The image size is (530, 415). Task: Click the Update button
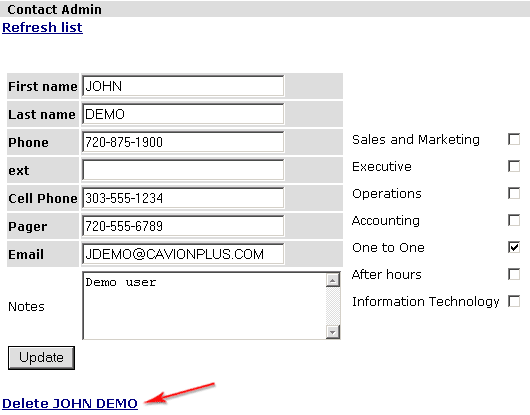[x=41, y=358]
